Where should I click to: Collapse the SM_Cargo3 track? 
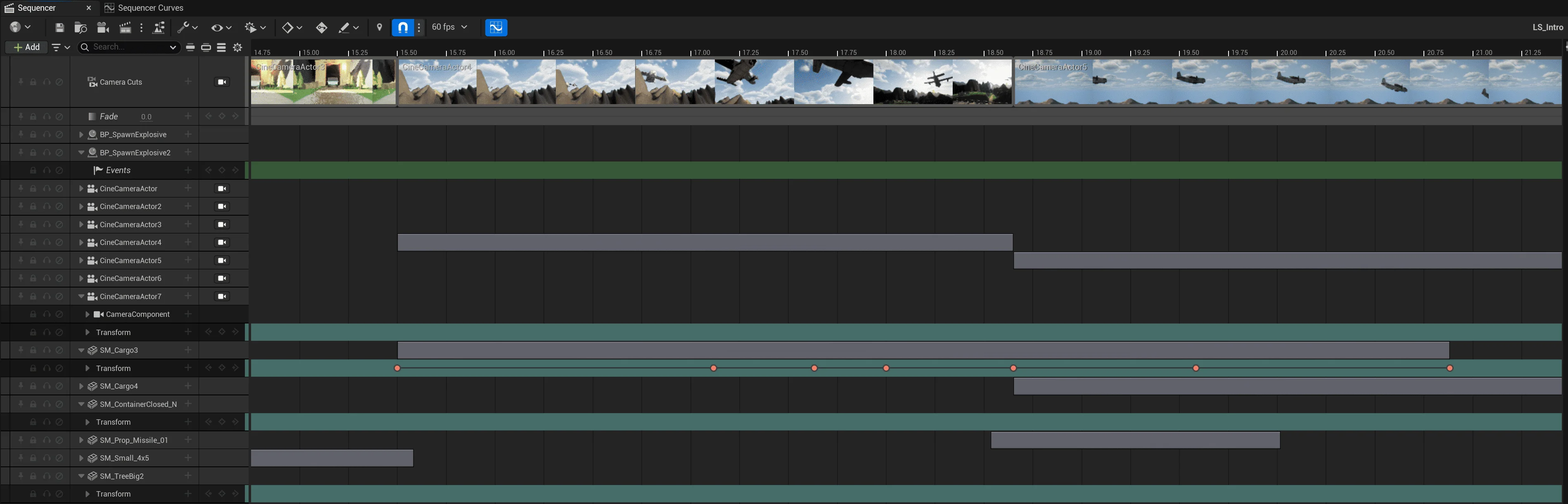point(81,350)
